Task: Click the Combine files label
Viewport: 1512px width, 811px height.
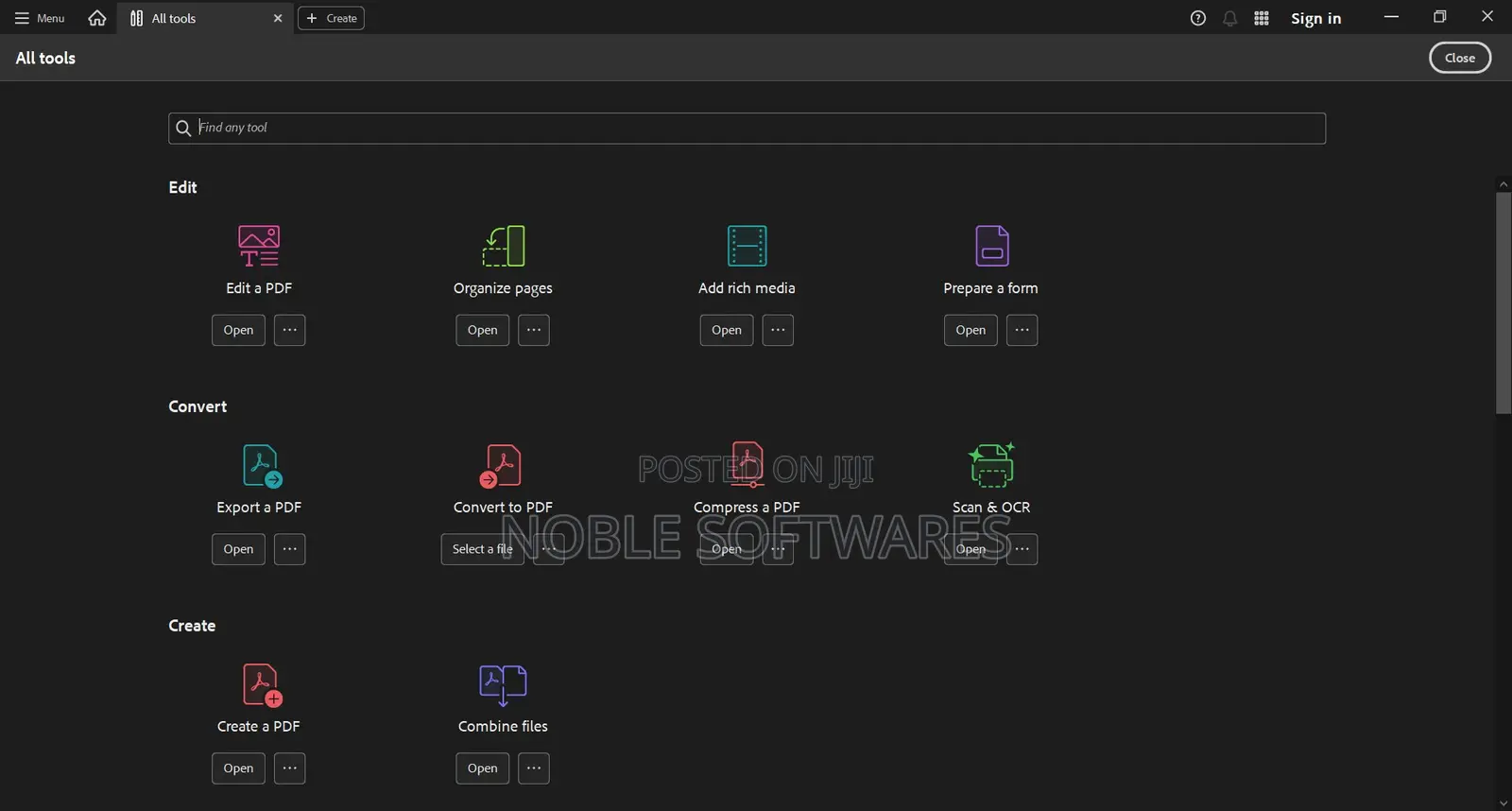Action: (x=503, y=726)
